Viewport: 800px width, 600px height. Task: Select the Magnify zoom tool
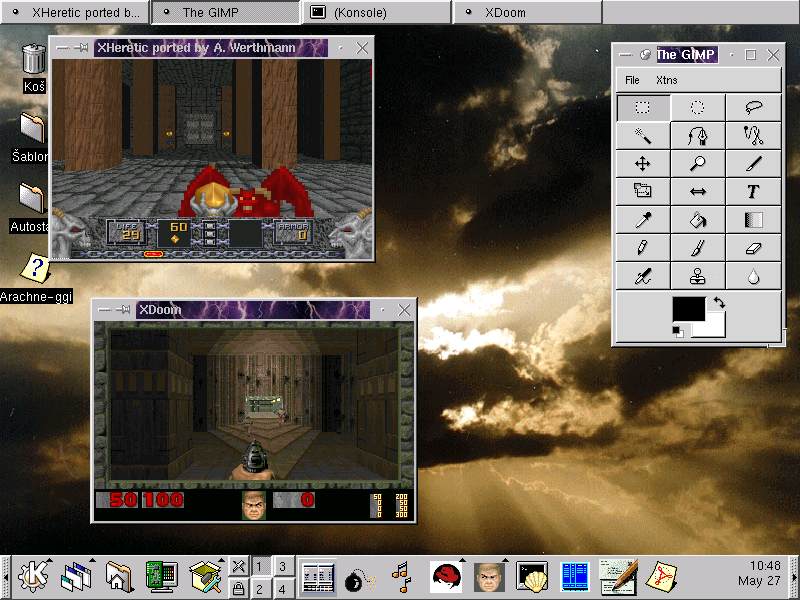pyautogui.click(x=698, y=164)
